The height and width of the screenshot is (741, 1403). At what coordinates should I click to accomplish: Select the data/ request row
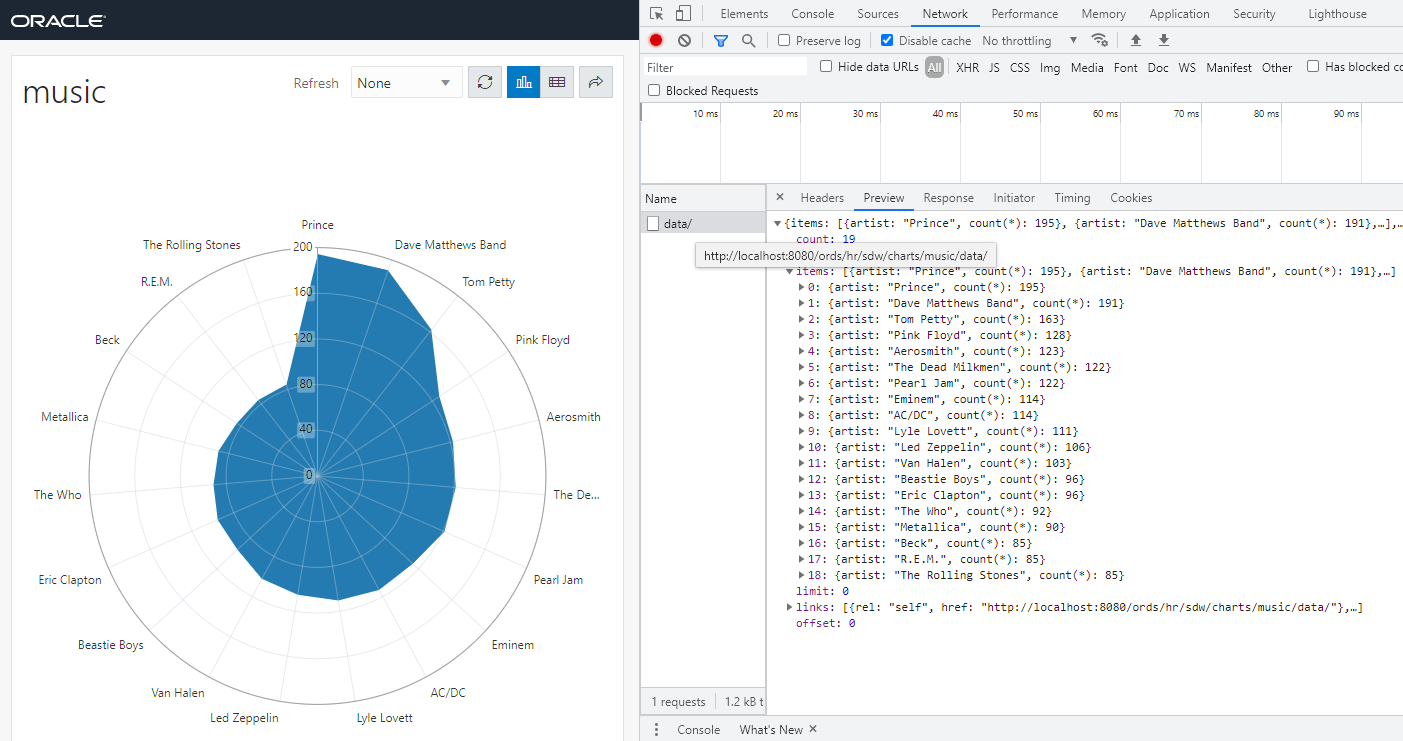pyautogui.click(x=703, y=223)
